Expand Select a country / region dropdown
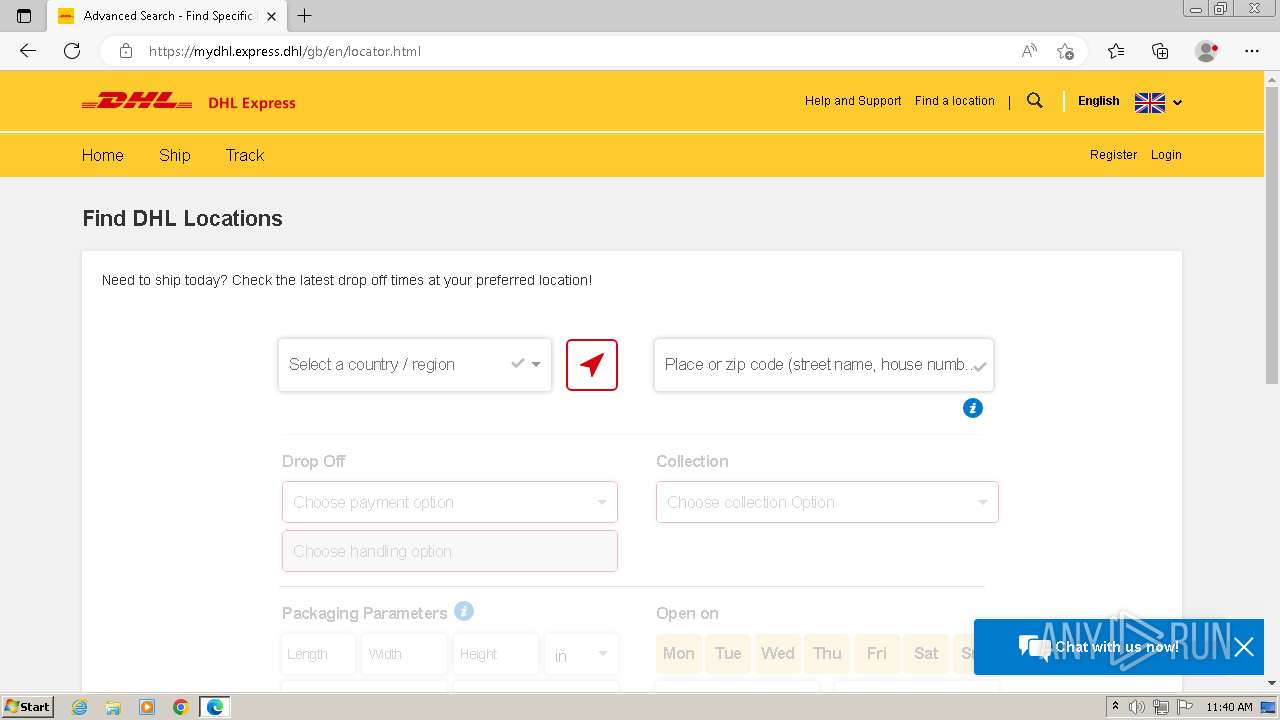The image size is (1280, 720). click(x=415, y=365)
